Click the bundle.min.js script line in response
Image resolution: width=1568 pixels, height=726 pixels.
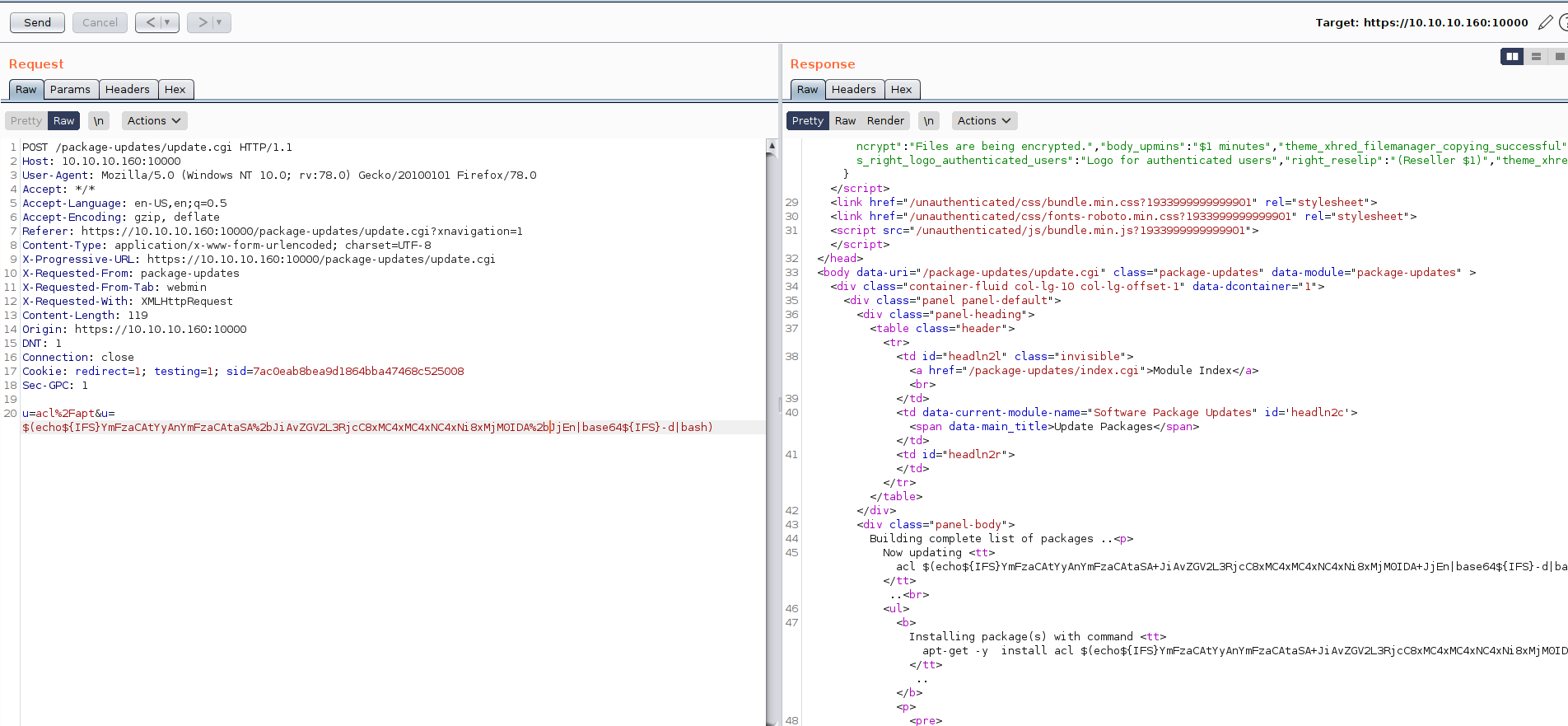[x=1044, y=230]
